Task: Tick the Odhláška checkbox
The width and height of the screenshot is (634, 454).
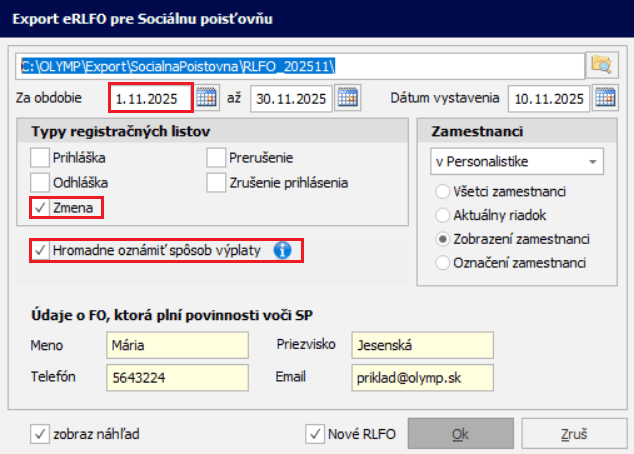Action: point(39,182)
